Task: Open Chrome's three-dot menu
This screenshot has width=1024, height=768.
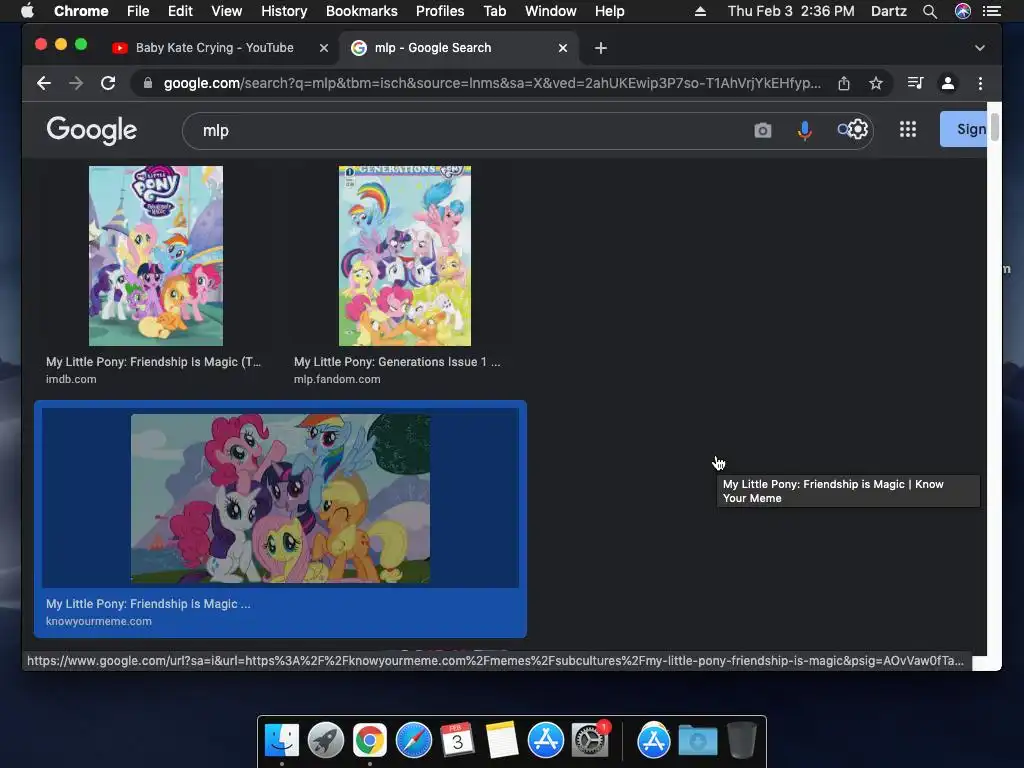Action: pos(980,83)
